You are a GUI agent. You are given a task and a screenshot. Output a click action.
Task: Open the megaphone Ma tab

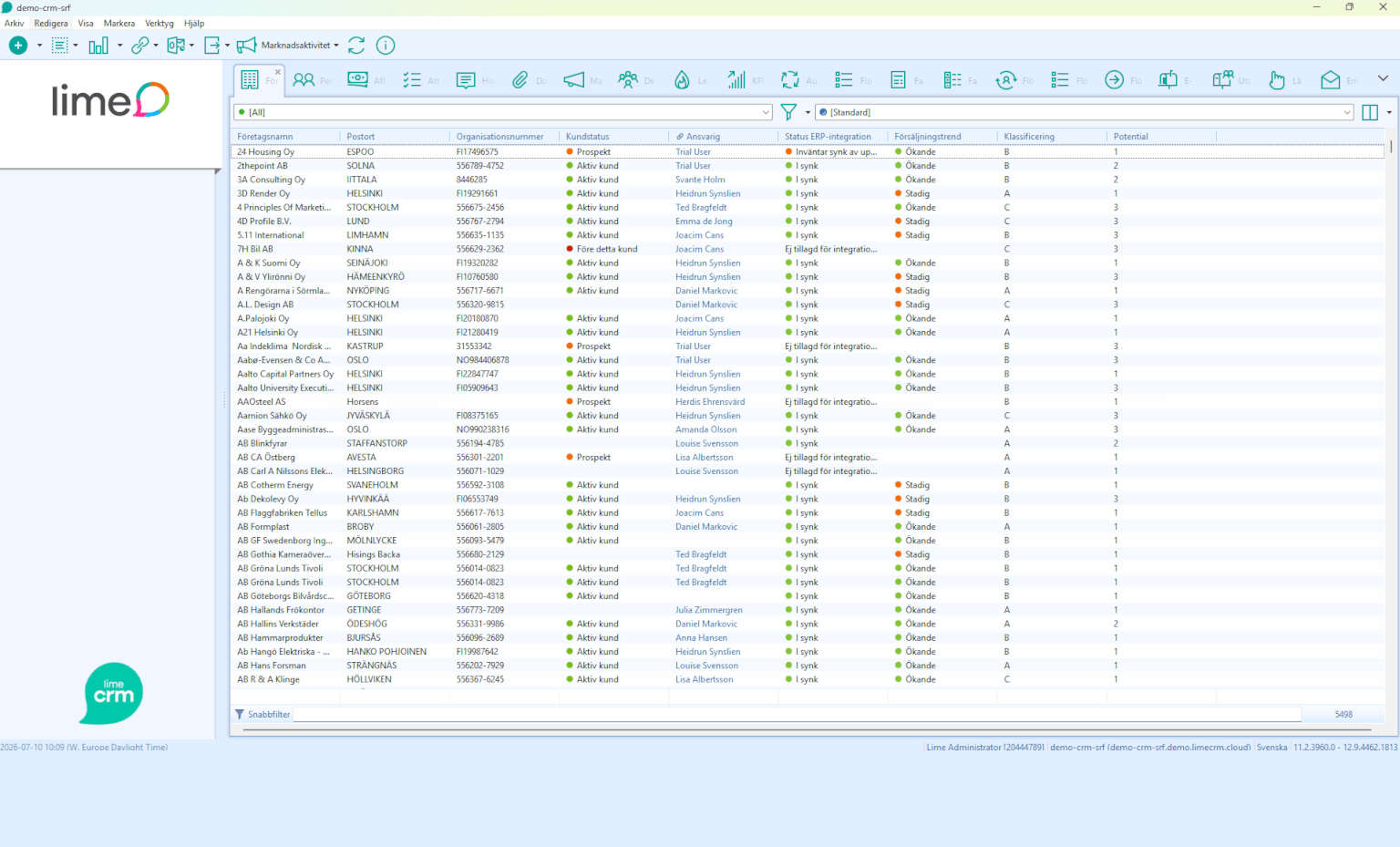(x=582, y=79)
